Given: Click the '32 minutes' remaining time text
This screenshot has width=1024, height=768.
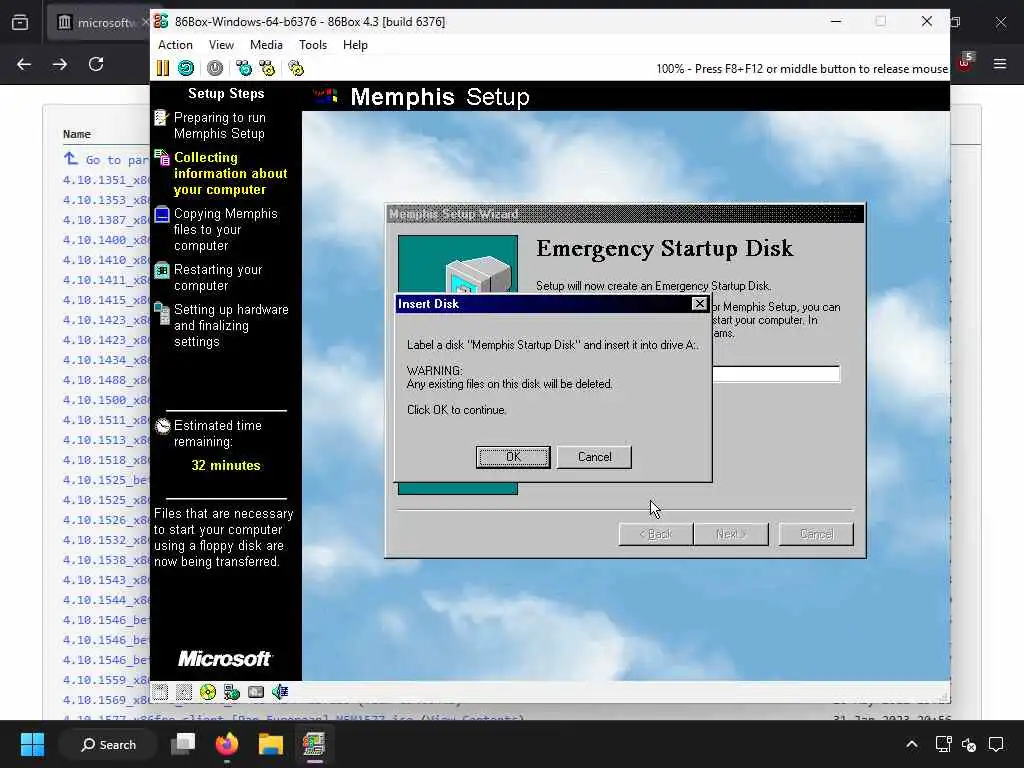Looking at the screenshot, I should pyautogui.click(x=226, y=466).
